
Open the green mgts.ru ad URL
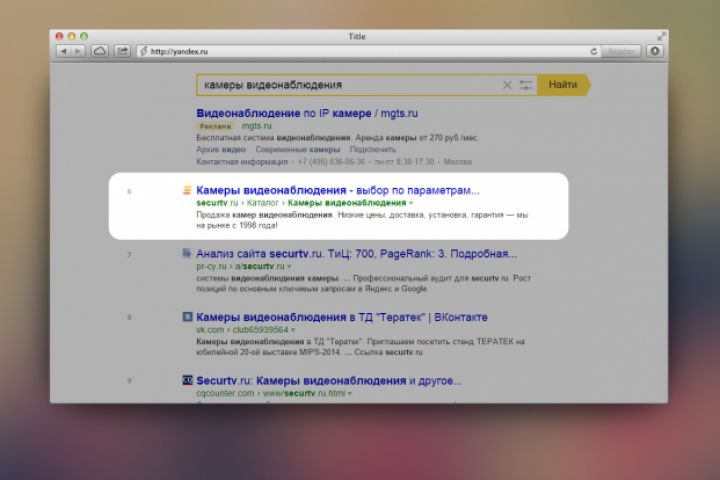point(257,126)
